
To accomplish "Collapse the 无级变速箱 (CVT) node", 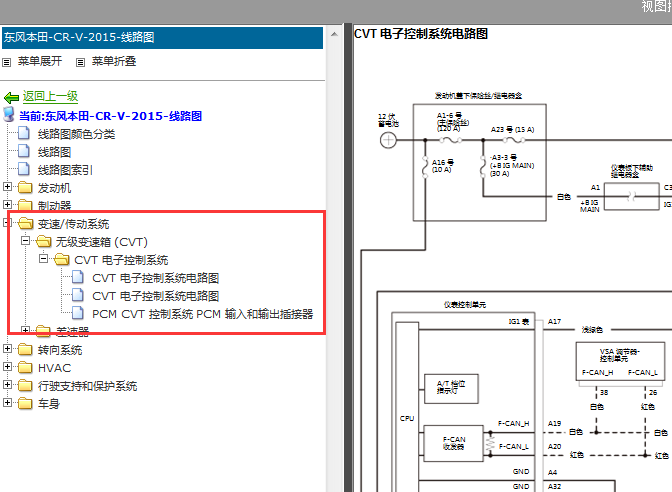I will point(25,240).
